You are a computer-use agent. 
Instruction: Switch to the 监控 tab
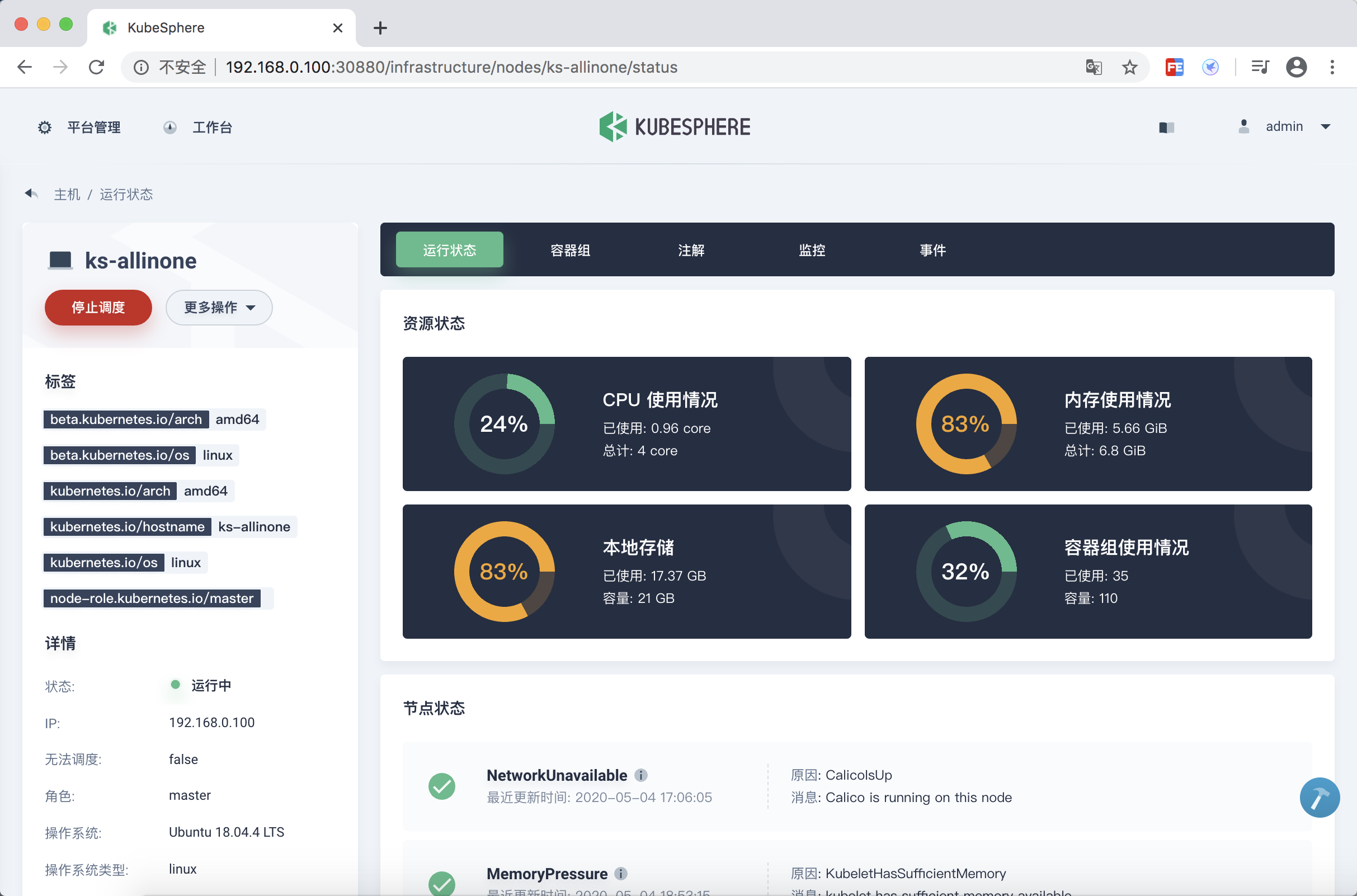pyautogui.click(x=811, y=249)
